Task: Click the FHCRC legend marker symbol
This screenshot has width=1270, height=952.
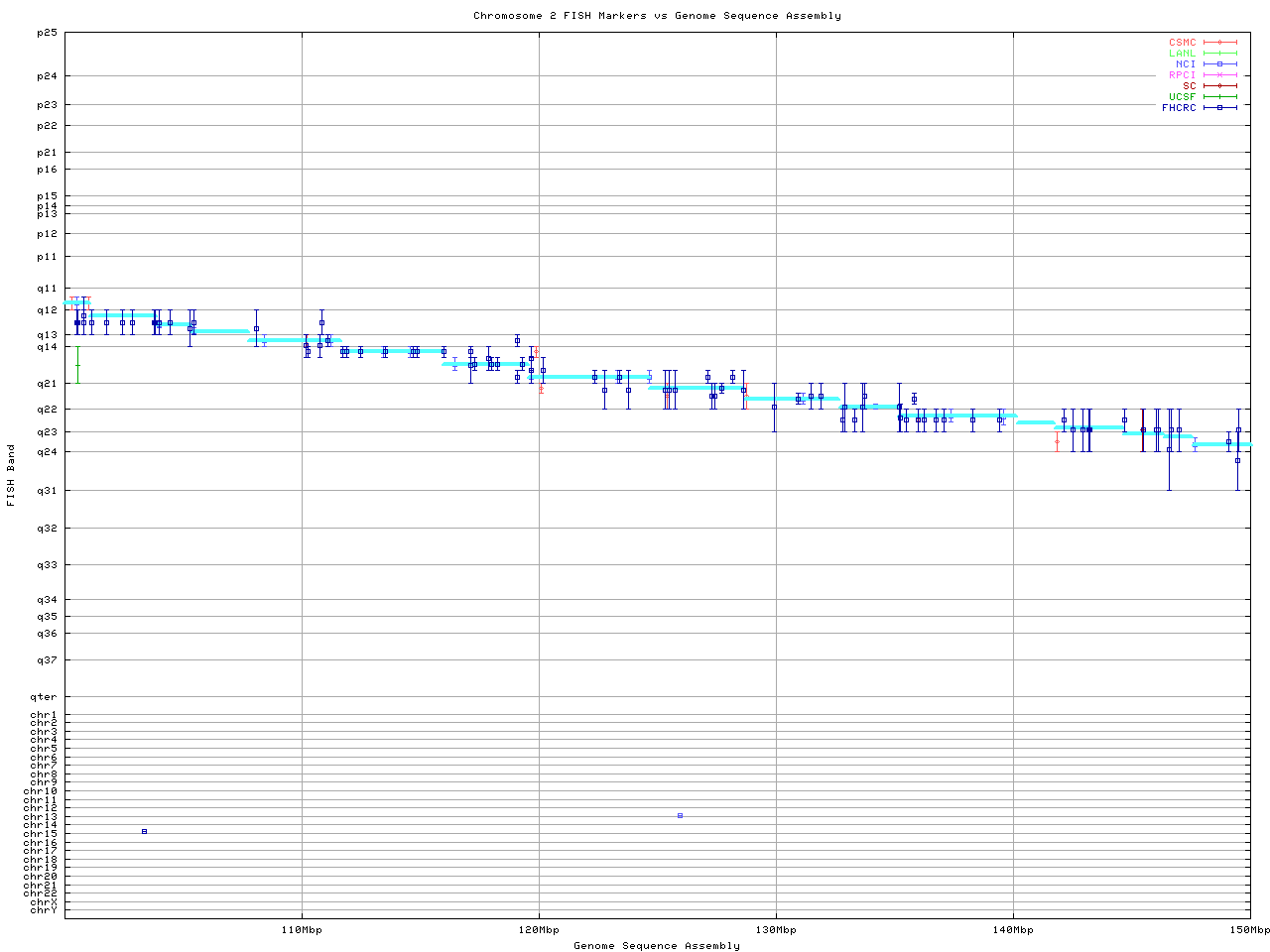Action: 1220,108
